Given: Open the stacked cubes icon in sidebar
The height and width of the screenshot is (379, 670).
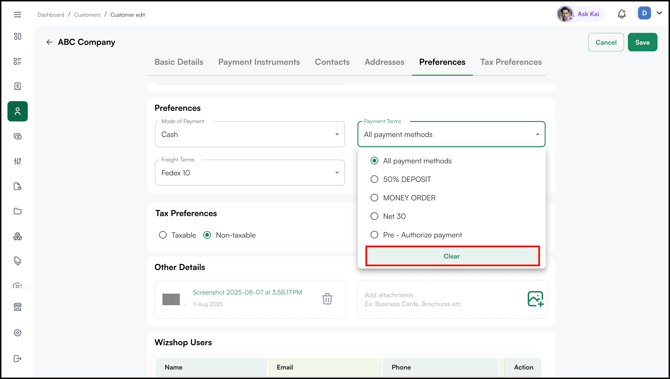Looking at the screenshot, I should click(18, 236).
